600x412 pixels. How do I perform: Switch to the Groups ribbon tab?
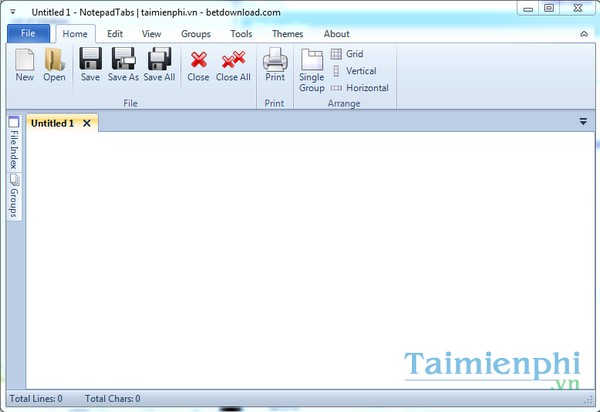(196, 34)
